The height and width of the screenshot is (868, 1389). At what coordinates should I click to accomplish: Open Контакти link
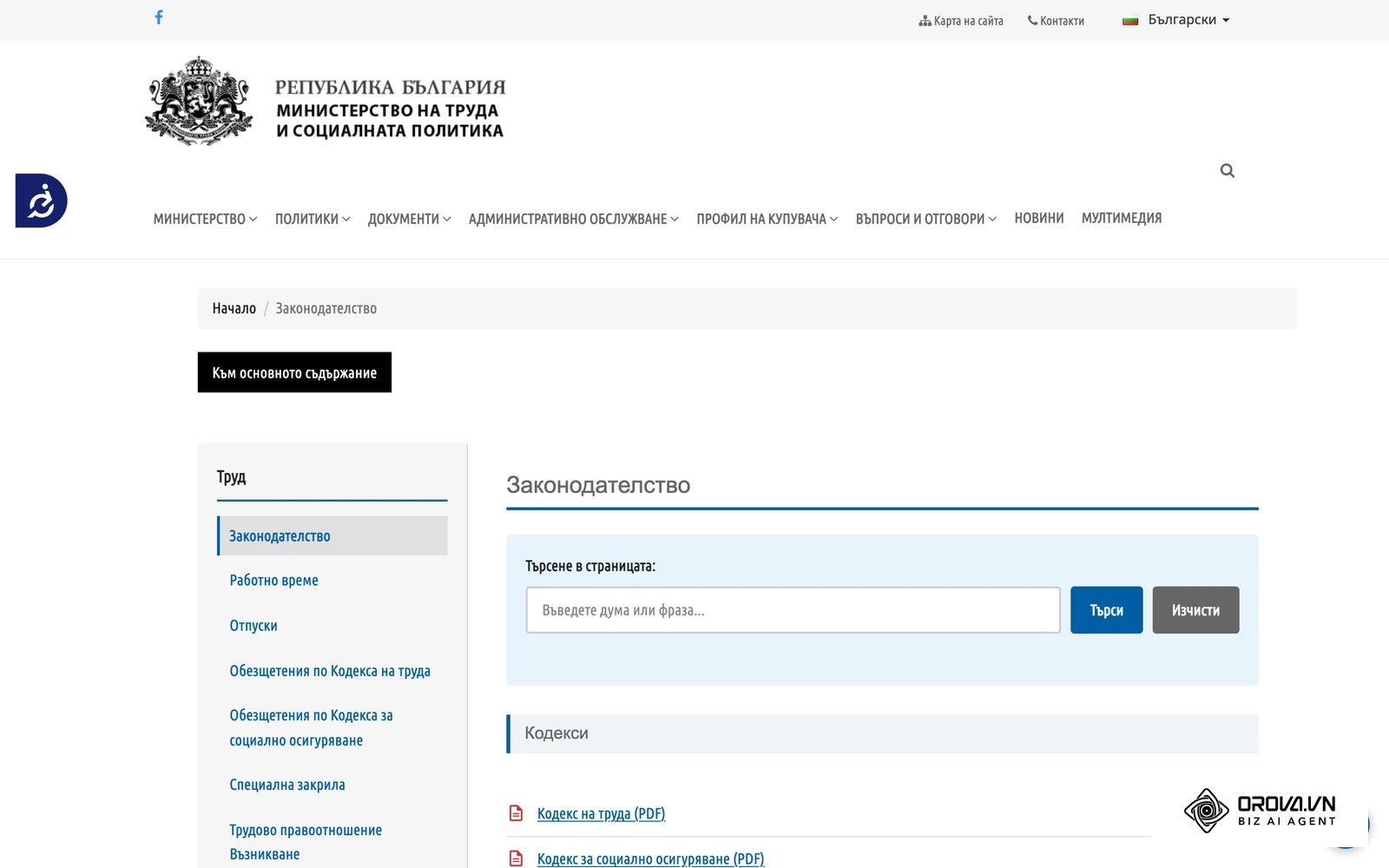click(x=1056, y=21)
